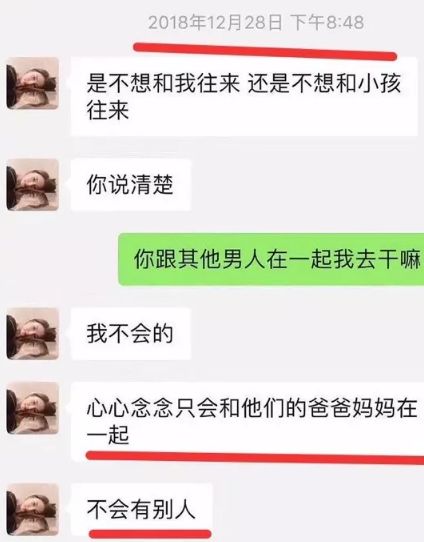Tap the avatar beside "不会有别人"
The image size is (424, 542).
tap(32, 509)
